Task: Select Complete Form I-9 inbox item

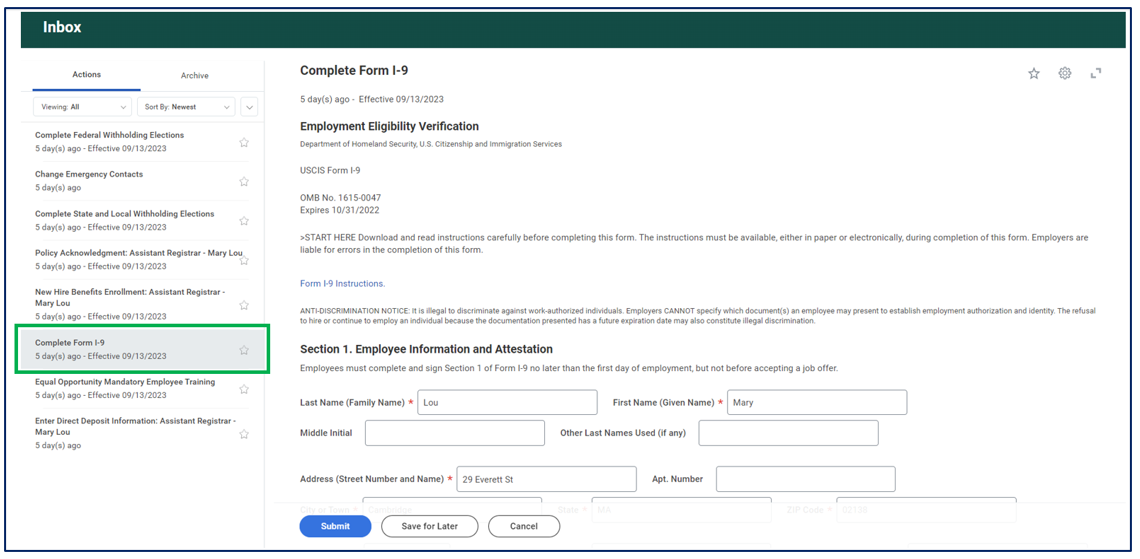Action: click(x=142, y=350)
